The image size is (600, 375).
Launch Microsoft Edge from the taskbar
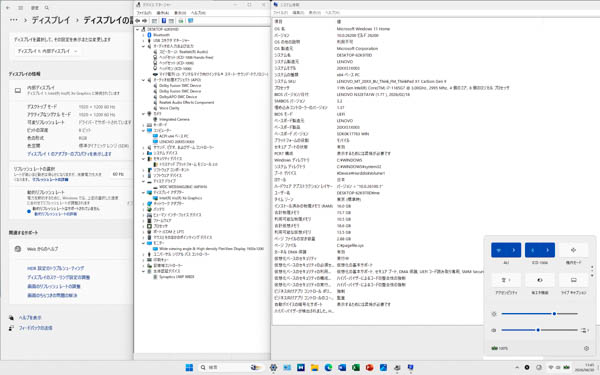click(328, 367)
